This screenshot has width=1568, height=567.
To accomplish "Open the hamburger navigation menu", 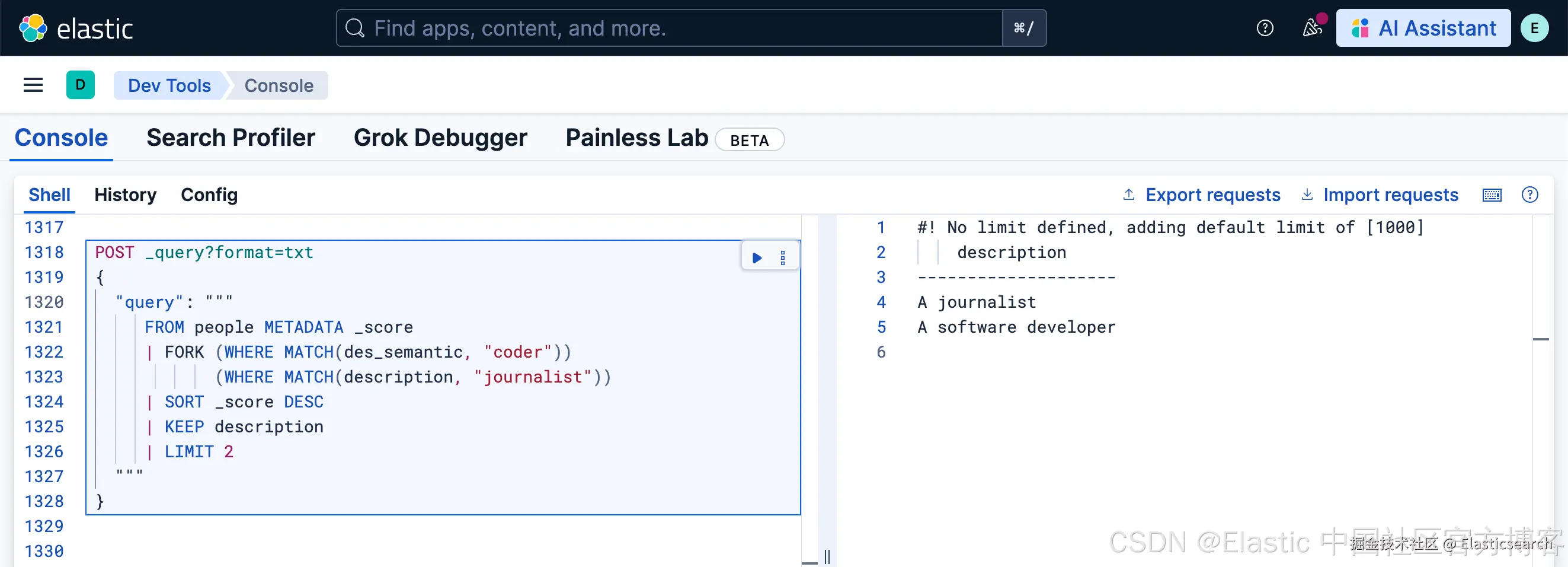I will tap(33, 85).
